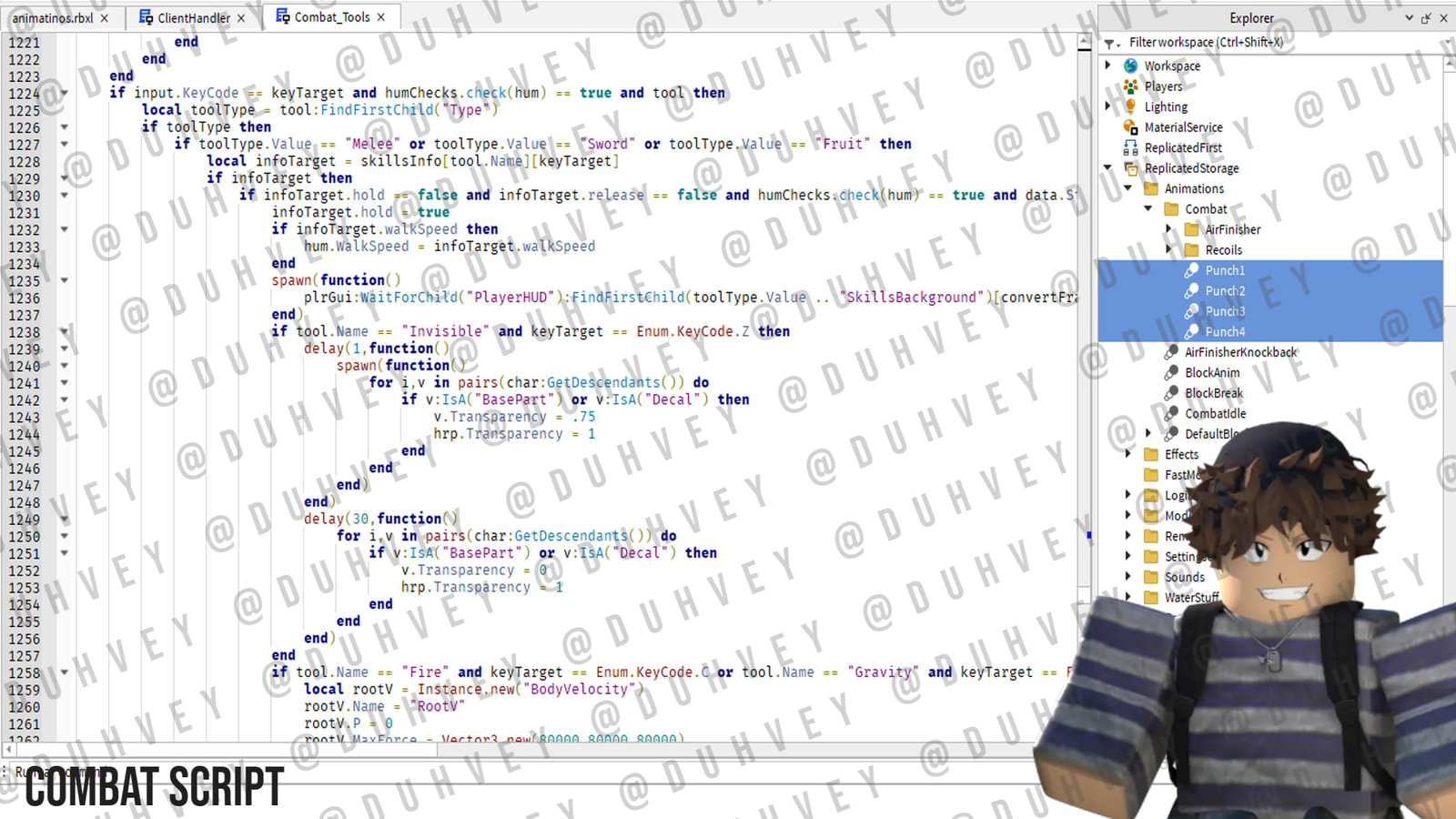This screenshot has width=1456, height=819.
Task: Fold the code block at line 1249
Action: [65, 520]
